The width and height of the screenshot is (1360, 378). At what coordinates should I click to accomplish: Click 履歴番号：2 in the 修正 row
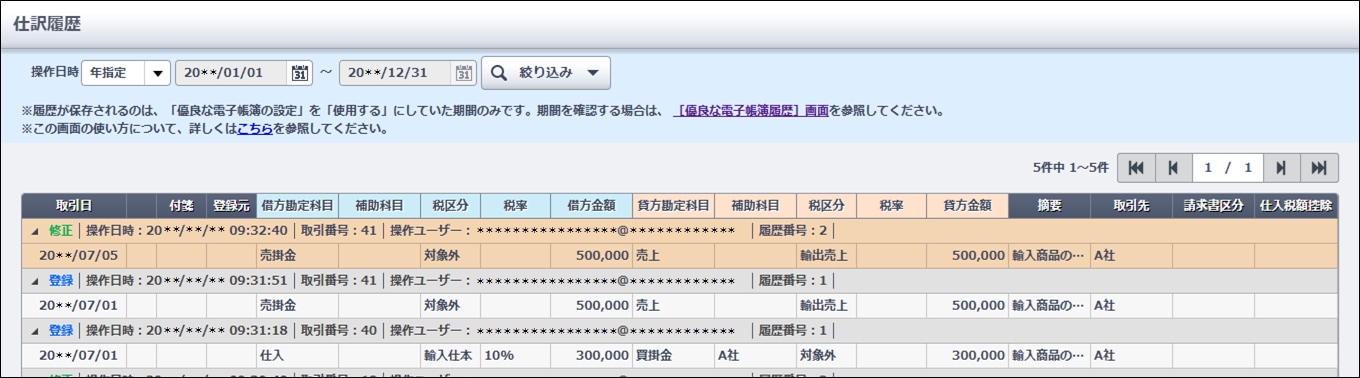tap(793, 230)
